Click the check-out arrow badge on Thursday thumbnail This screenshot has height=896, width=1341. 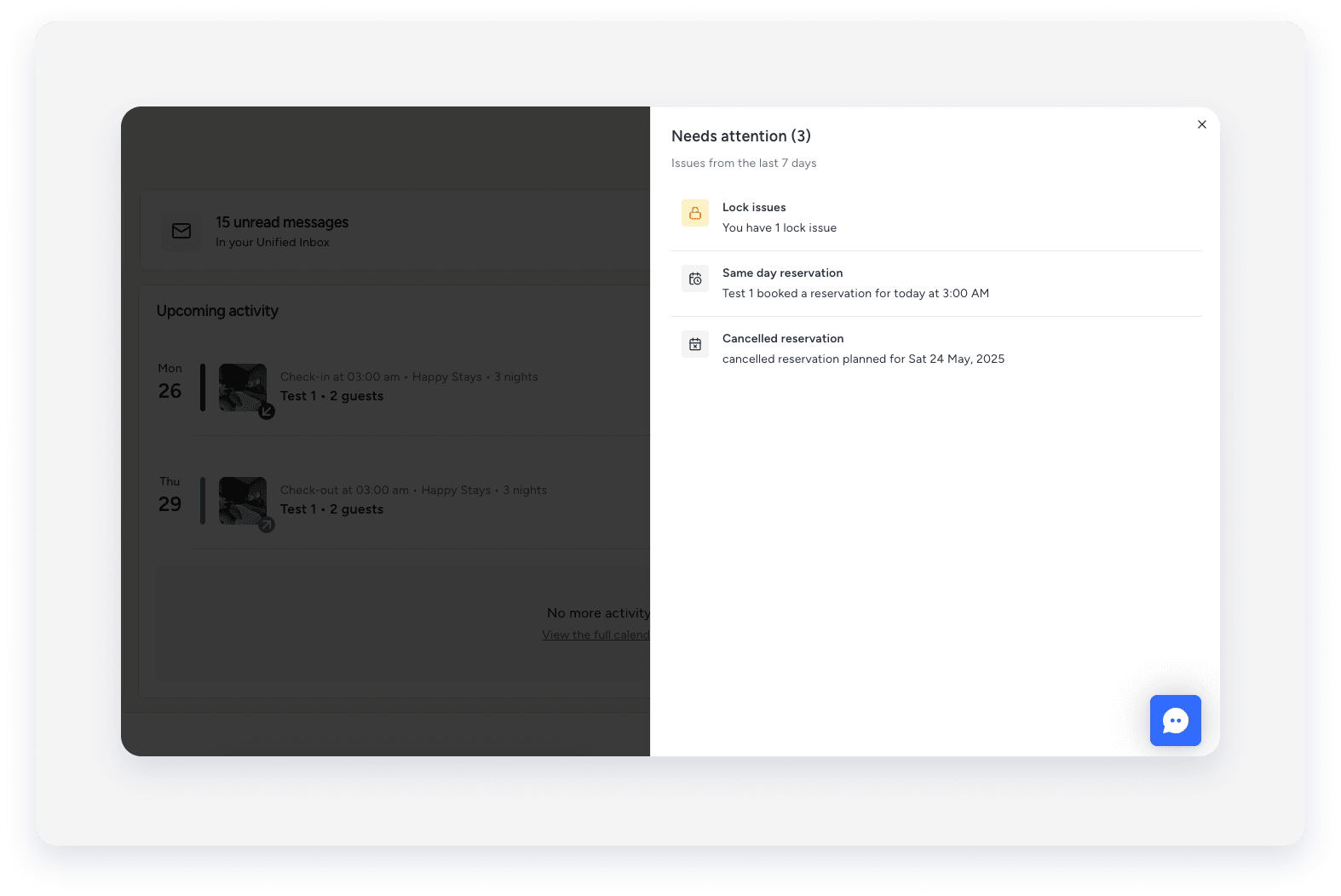click(267, 525)
